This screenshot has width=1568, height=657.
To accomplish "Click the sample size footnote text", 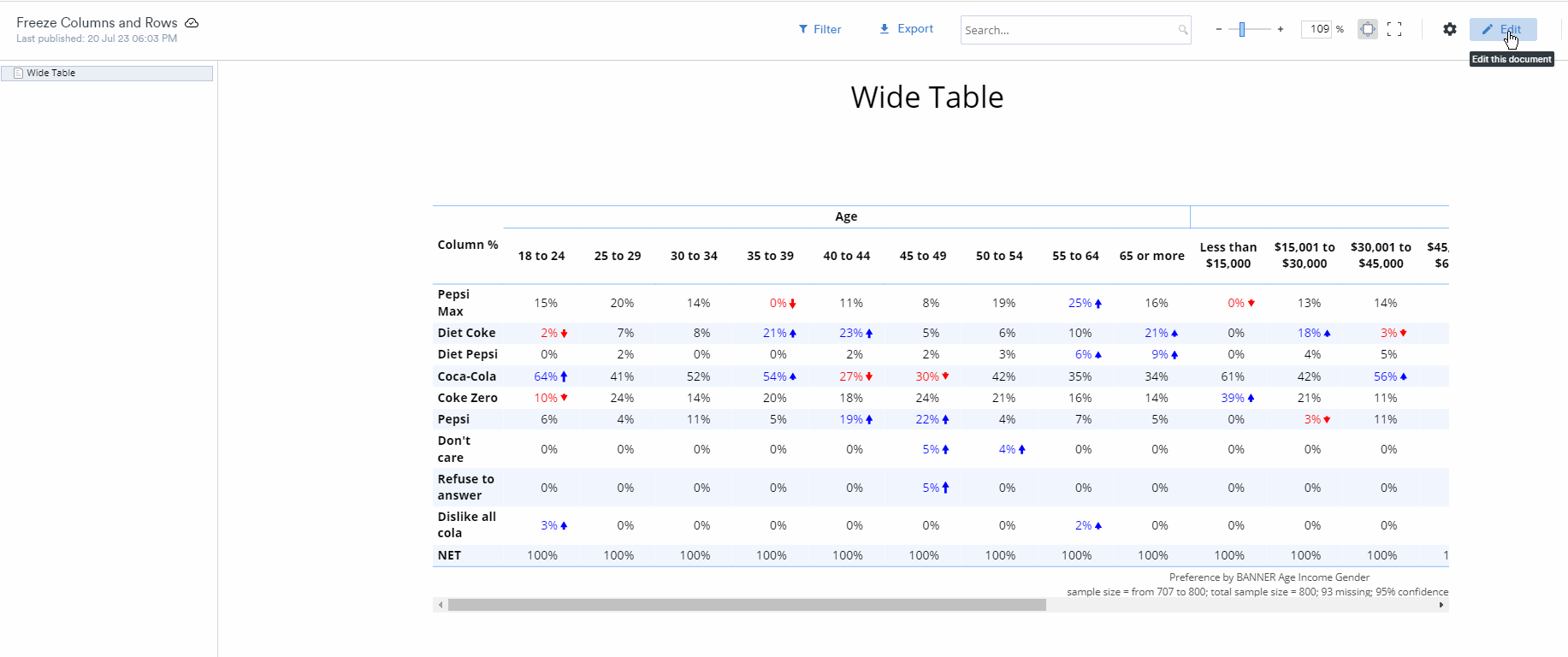I will [1257, 592].
